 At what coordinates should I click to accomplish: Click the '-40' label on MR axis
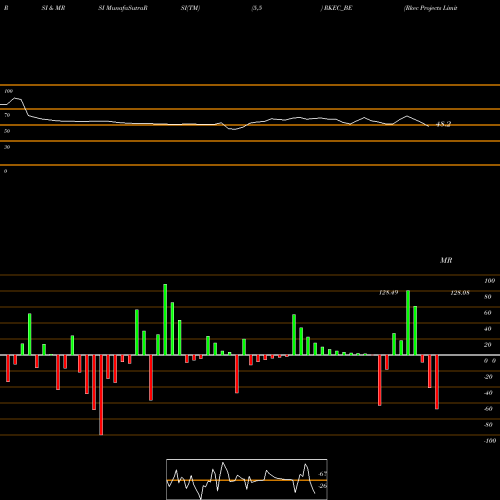488,393
